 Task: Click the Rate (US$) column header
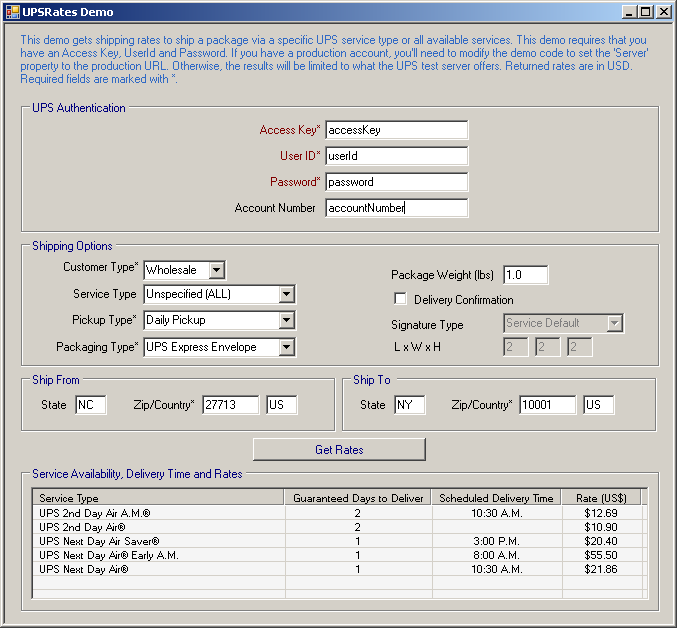601,498
